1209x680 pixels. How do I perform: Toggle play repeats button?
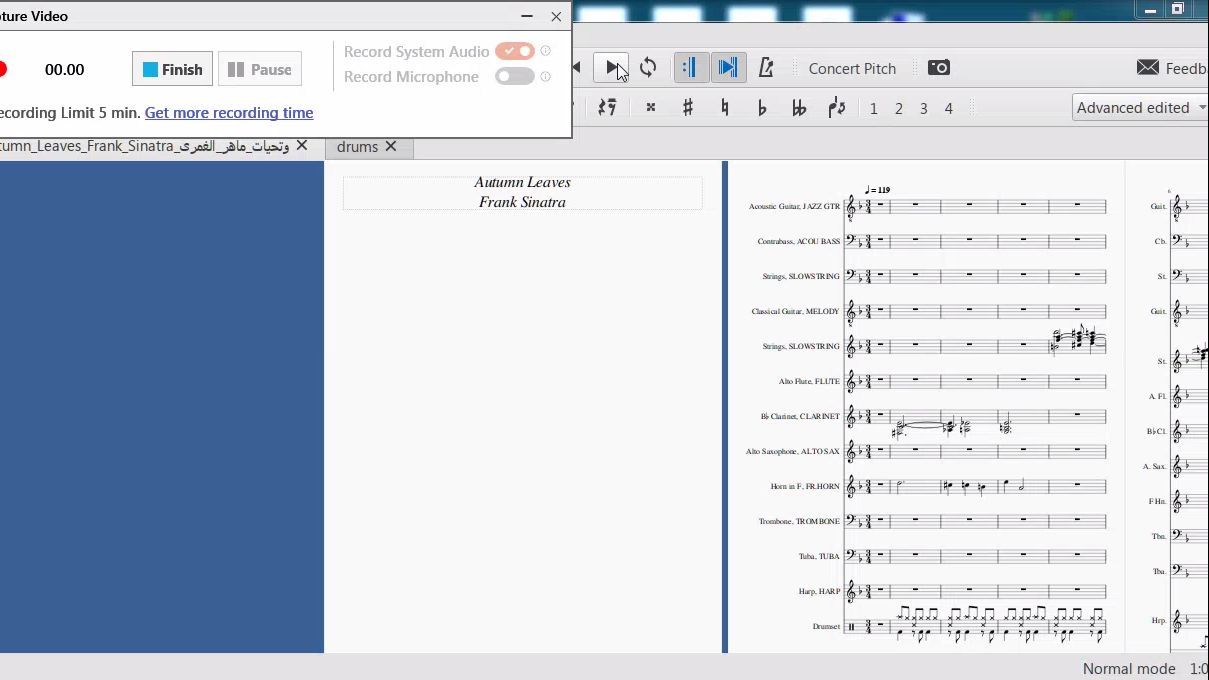690,68
